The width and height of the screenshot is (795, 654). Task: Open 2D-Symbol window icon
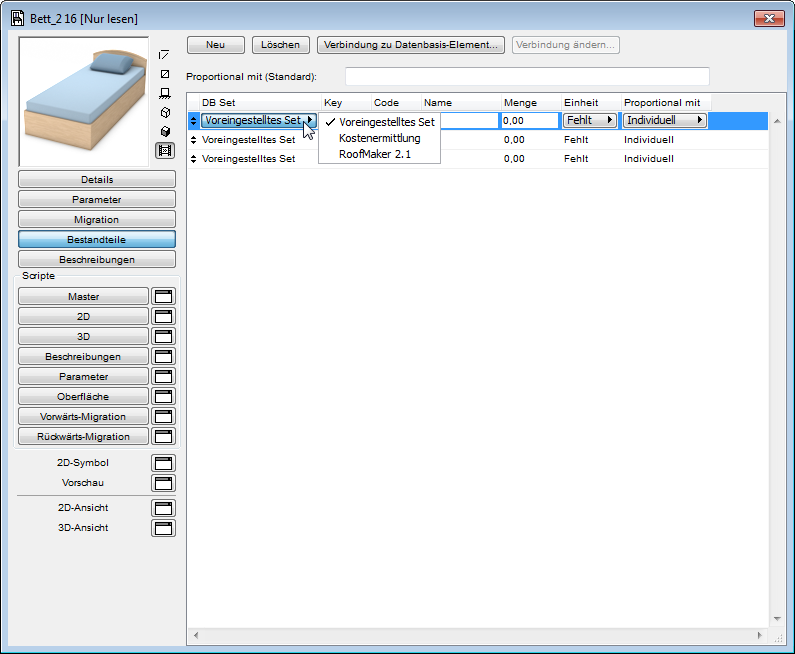(163, 463)
